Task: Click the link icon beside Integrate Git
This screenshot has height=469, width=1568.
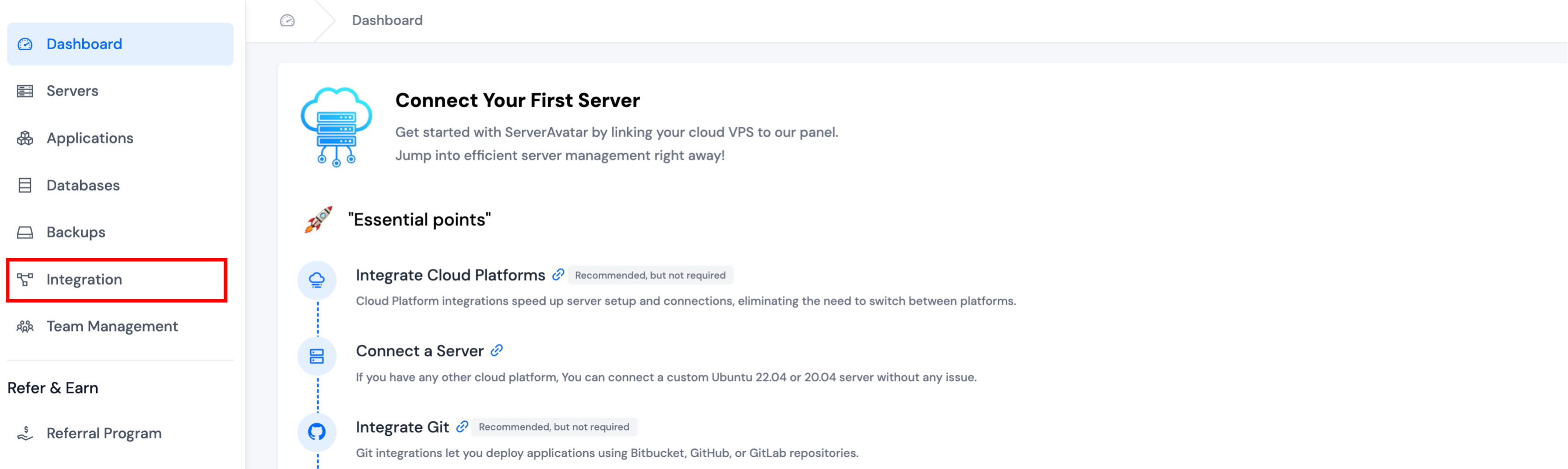Action: [x=462, y=427]
